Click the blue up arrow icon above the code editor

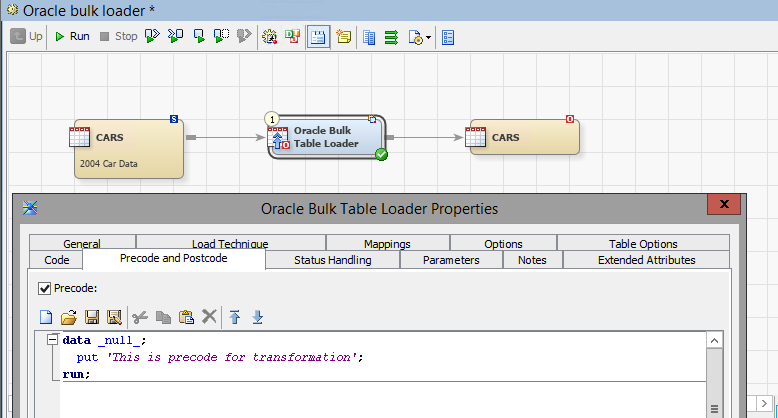tap(235, 317)
